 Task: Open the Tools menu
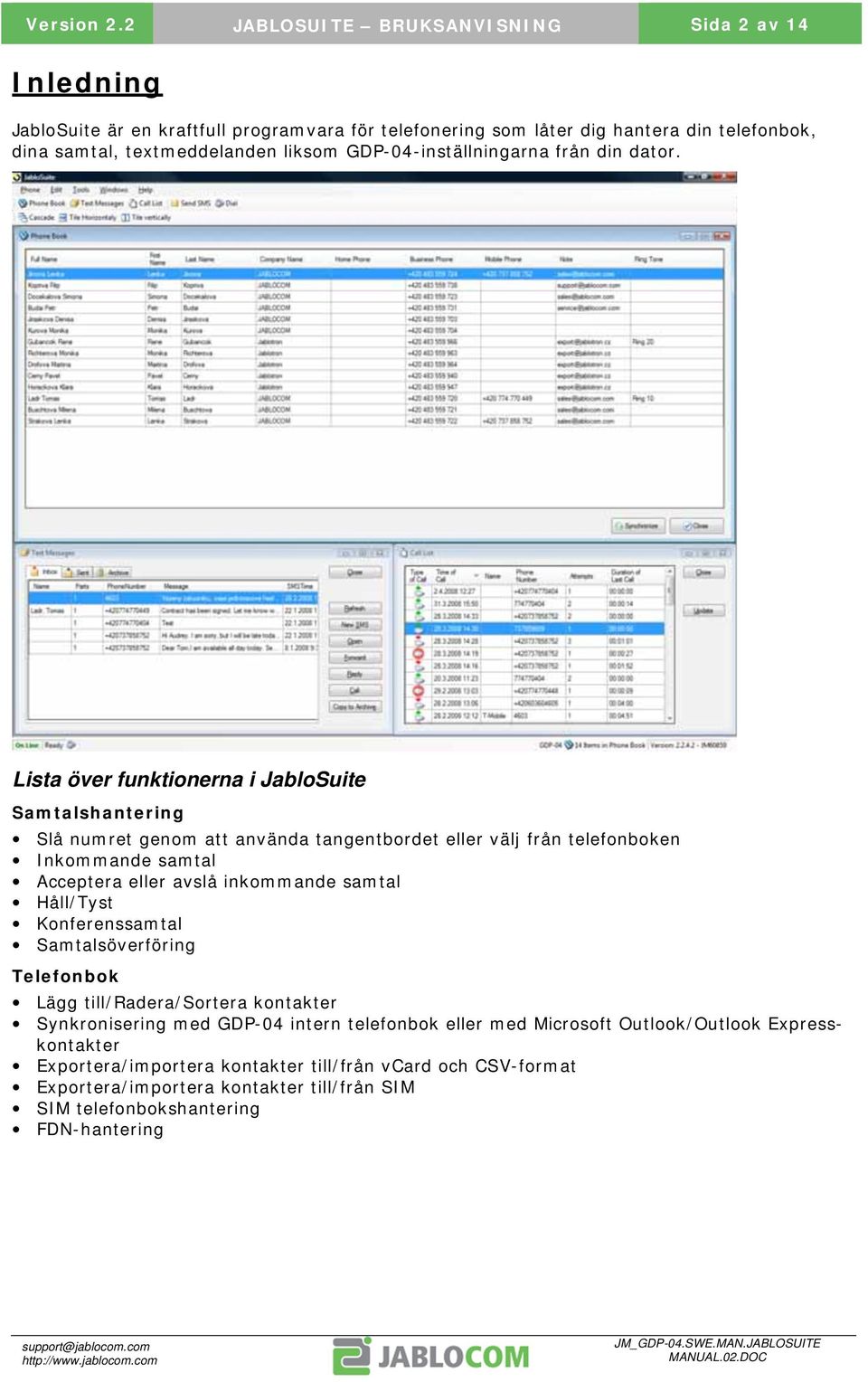[80, 190]
